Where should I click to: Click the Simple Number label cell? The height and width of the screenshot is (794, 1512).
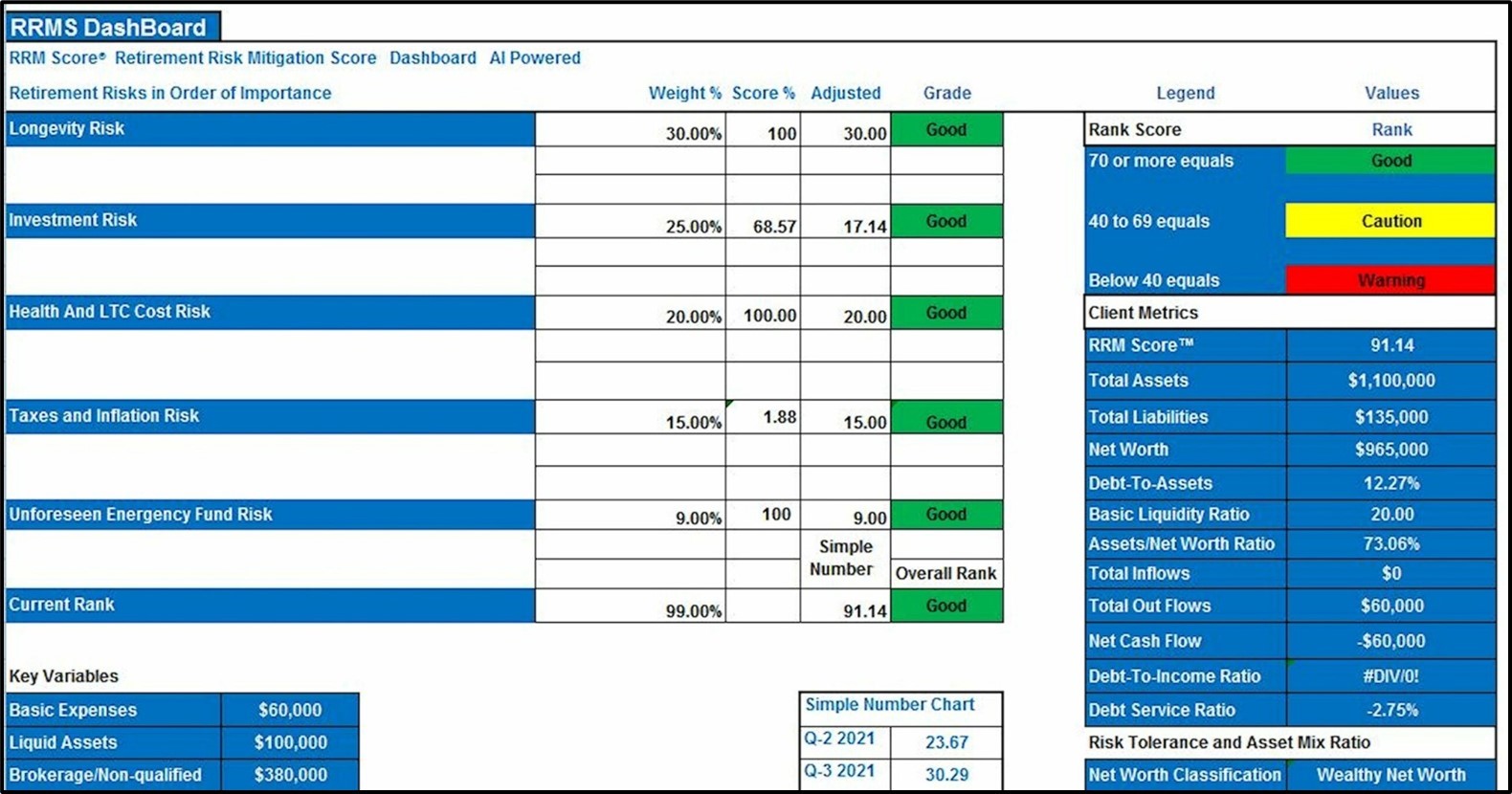point(845,559)
